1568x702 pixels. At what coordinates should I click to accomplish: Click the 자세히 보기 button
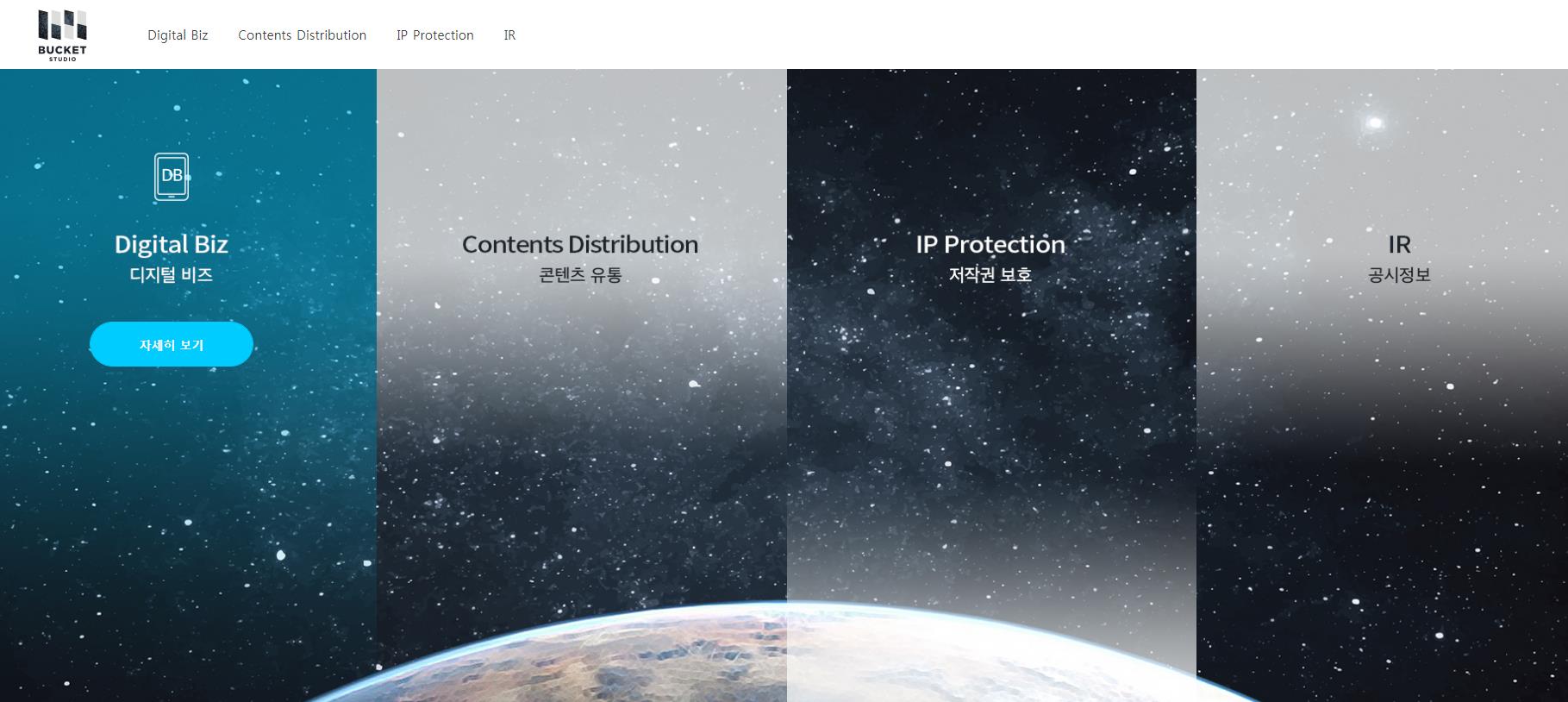tap(172, 344)
